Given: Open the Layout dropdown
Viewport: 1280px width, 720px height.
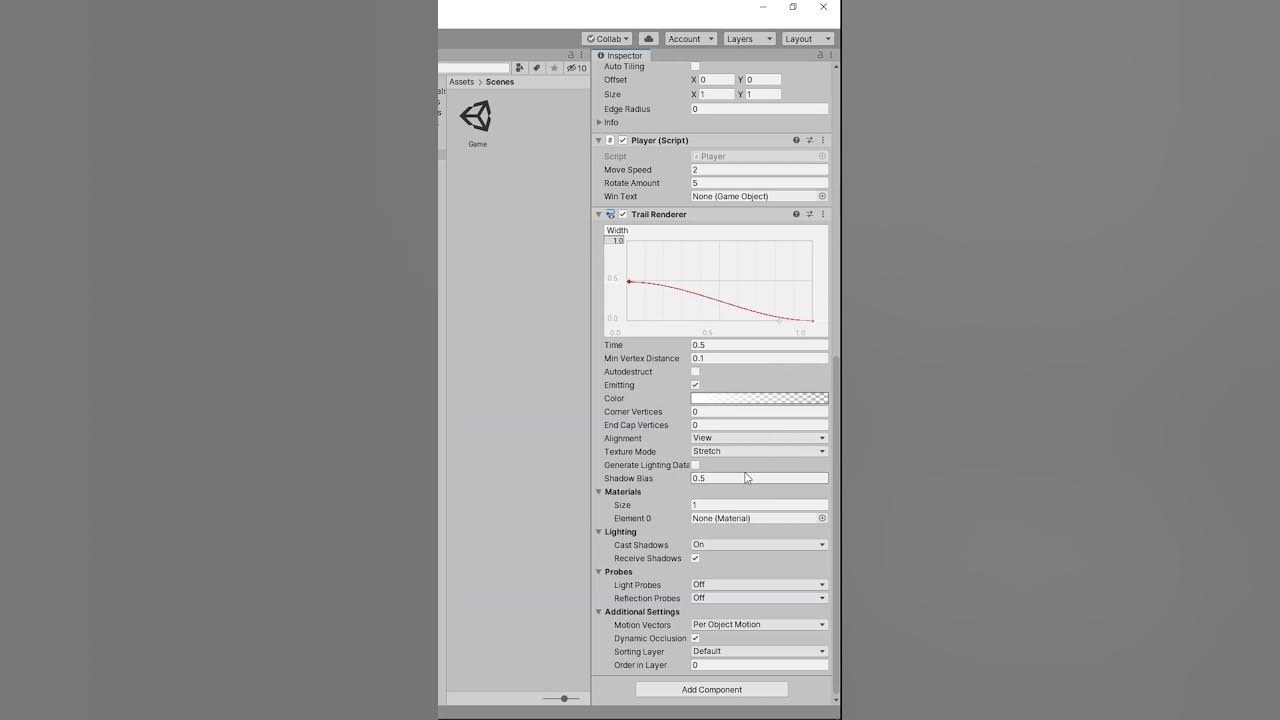Looking at the screenshot, I should 807,39.
